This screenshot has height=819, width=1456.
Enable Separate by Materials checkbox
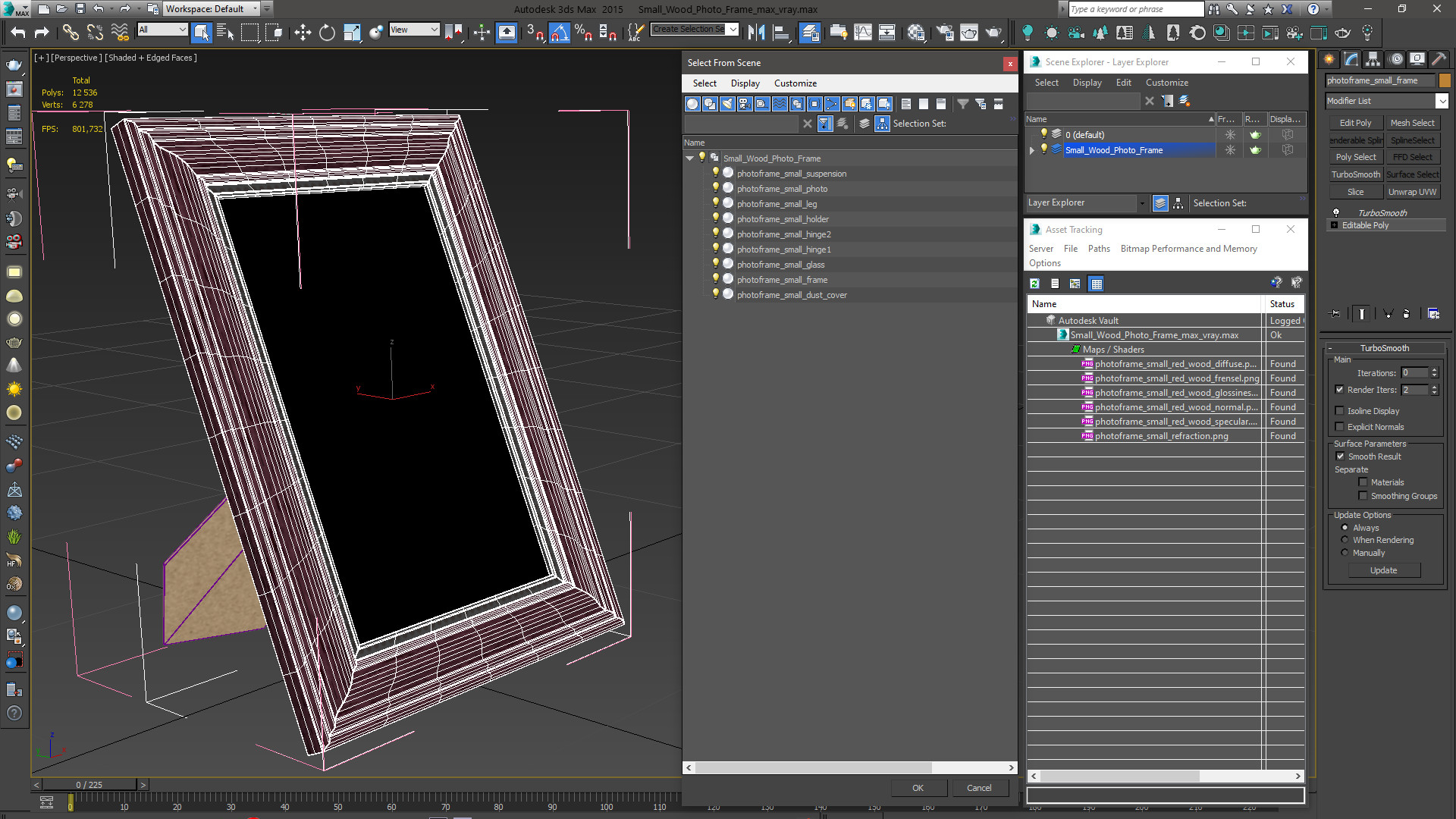(x=1363, y=482)
